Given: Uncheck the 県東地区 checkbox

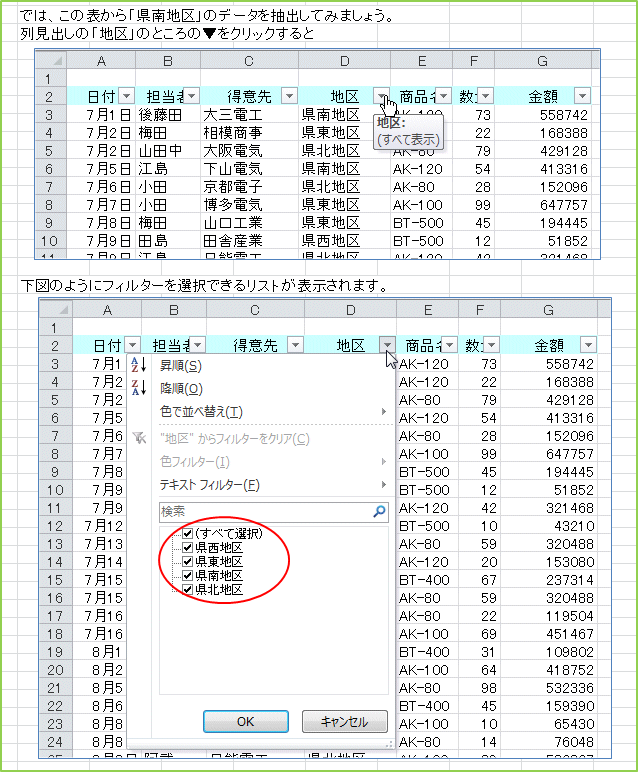Looking at the screenshot, I should click(x=188, y=561).
